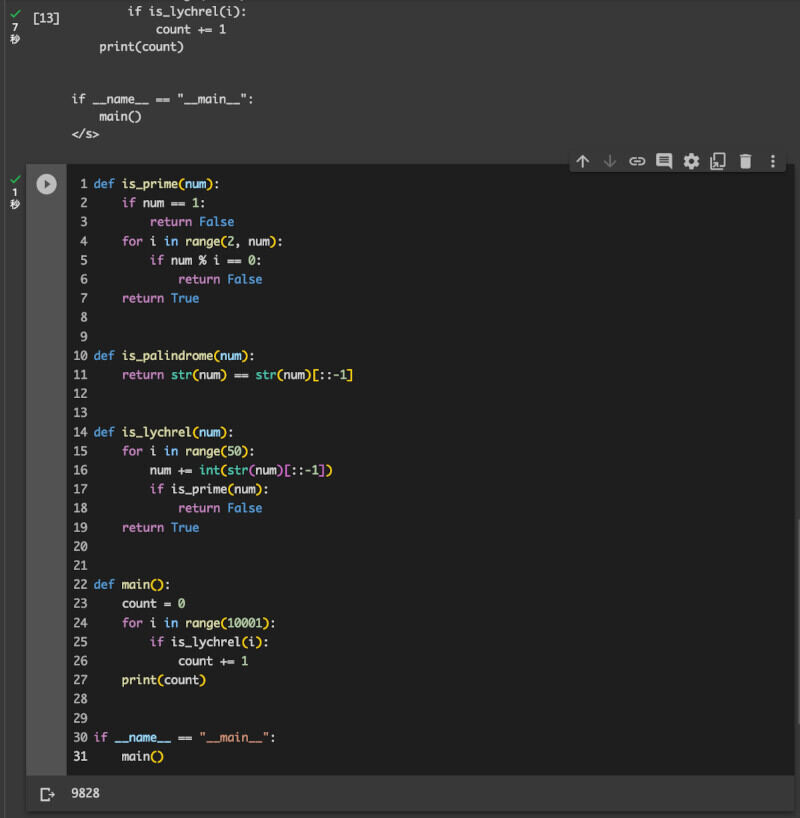Add a comment to the cell

click(x=664, y=161)
